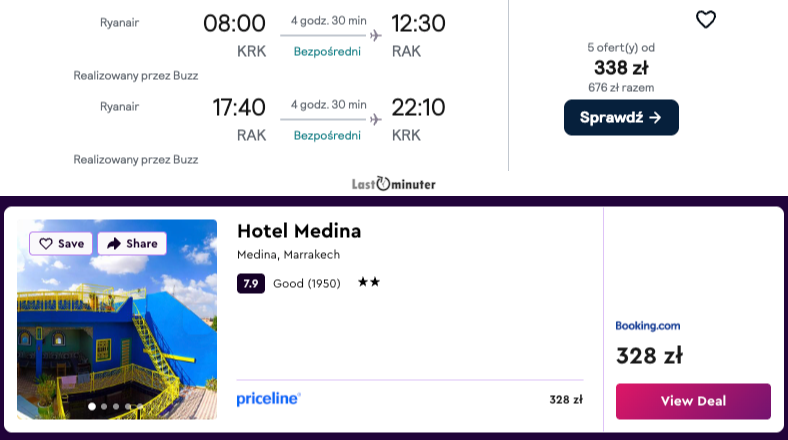Click the Priceline logo
788x440 pixels.
pyautogui.click(x=269, y=399)
